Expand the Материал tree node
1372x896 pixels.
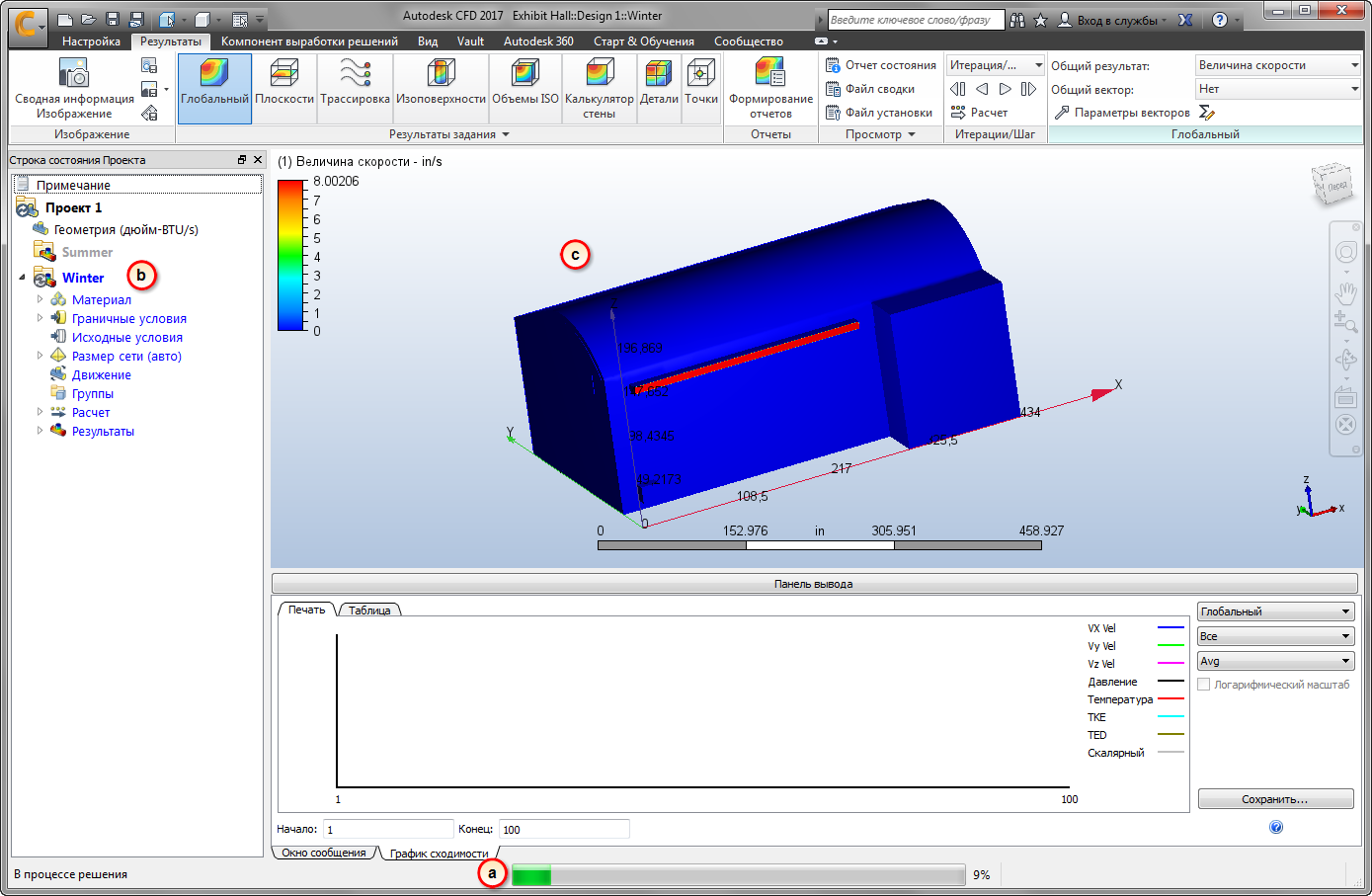[40, 299]
